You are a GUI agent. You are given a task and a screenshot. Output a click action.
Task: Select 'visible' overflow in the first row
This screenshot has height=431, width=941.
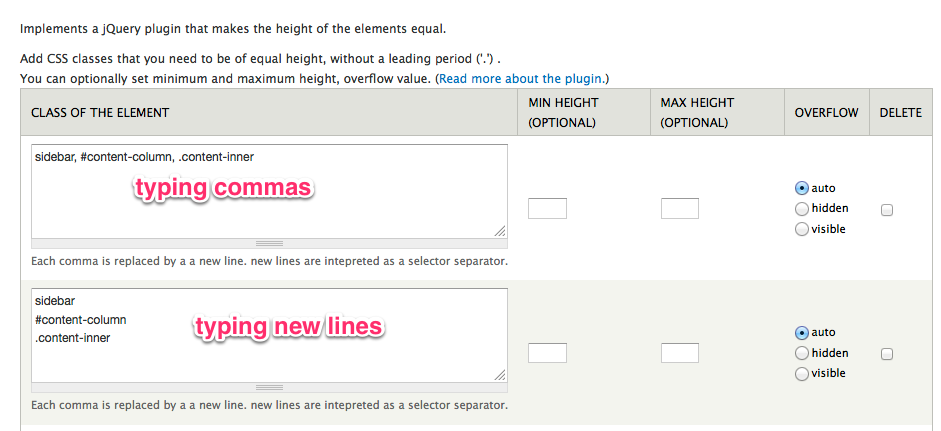tap(802, 229)
